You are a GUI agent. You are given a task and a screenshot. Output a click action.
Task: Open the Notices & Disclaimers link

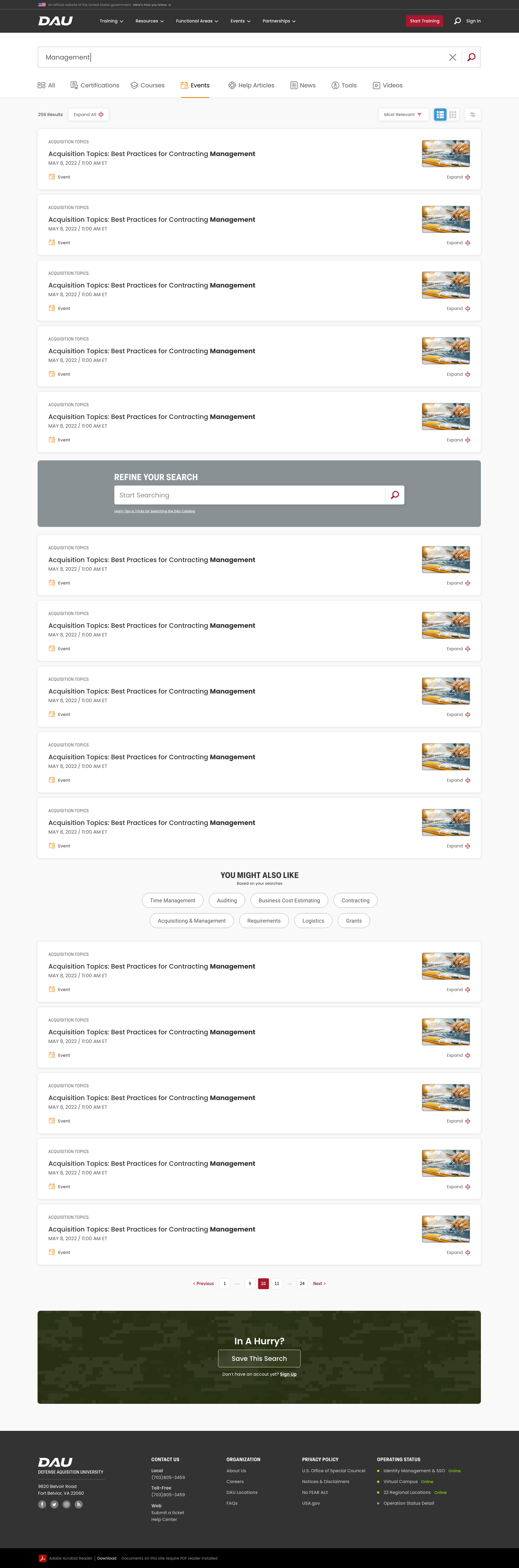coord(325,1481)
